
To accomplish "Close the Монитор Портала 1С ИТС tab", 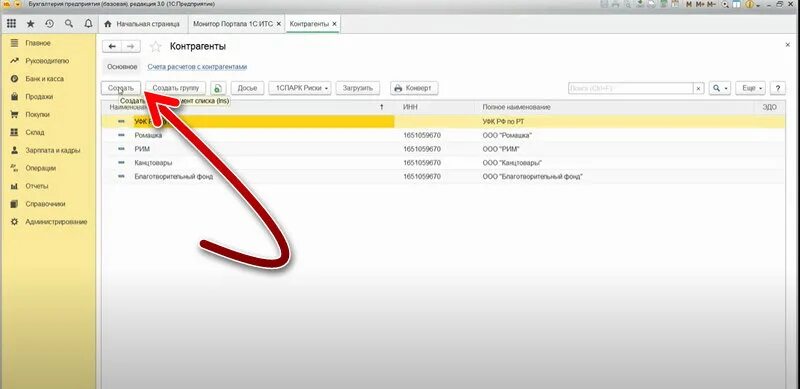I will pyautogui.click(x=278, y=24).
